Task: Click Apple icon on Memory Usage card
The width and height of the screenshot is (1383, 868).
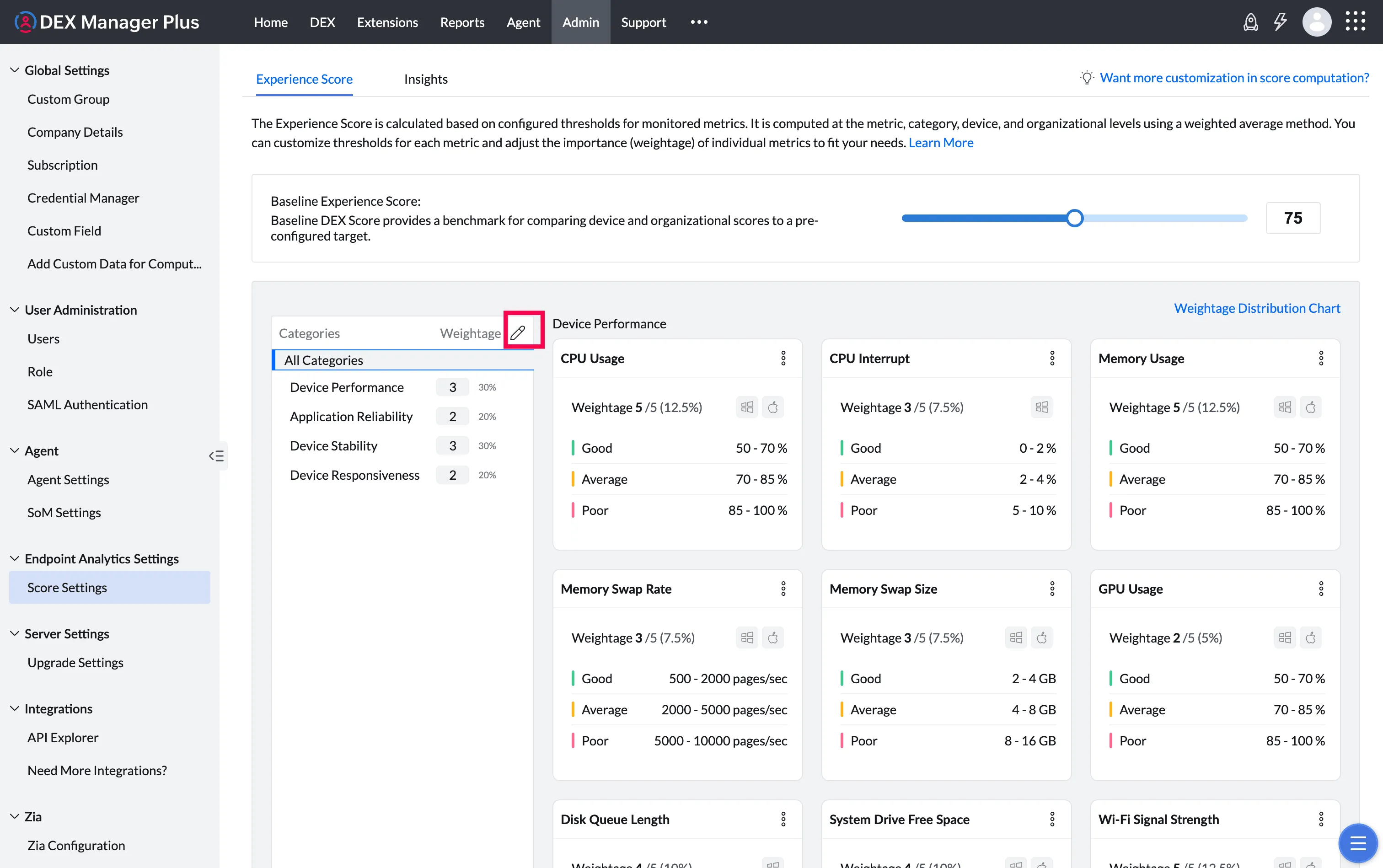Action: click(1310, 407)
